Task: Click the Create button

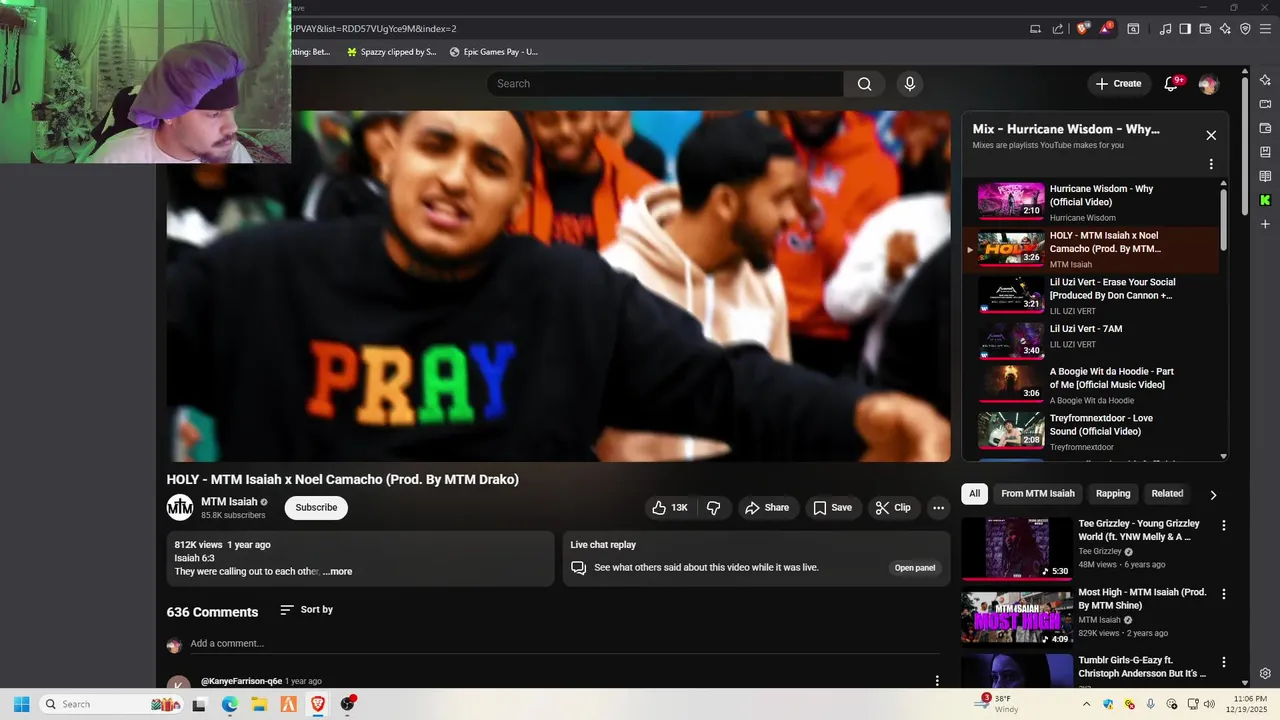Action: coord(1118,84)
